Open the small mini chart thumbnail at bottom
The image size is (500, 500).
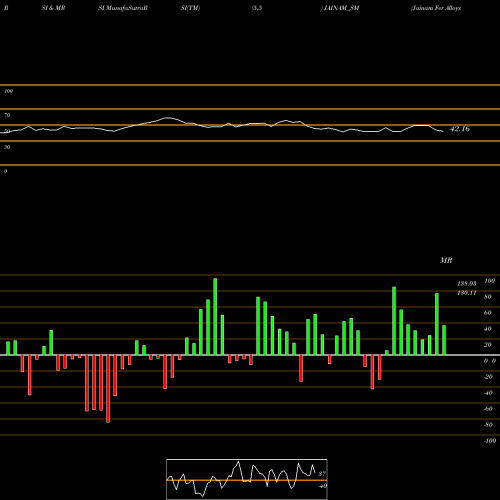pyautogui.click(x=247, y=479)
